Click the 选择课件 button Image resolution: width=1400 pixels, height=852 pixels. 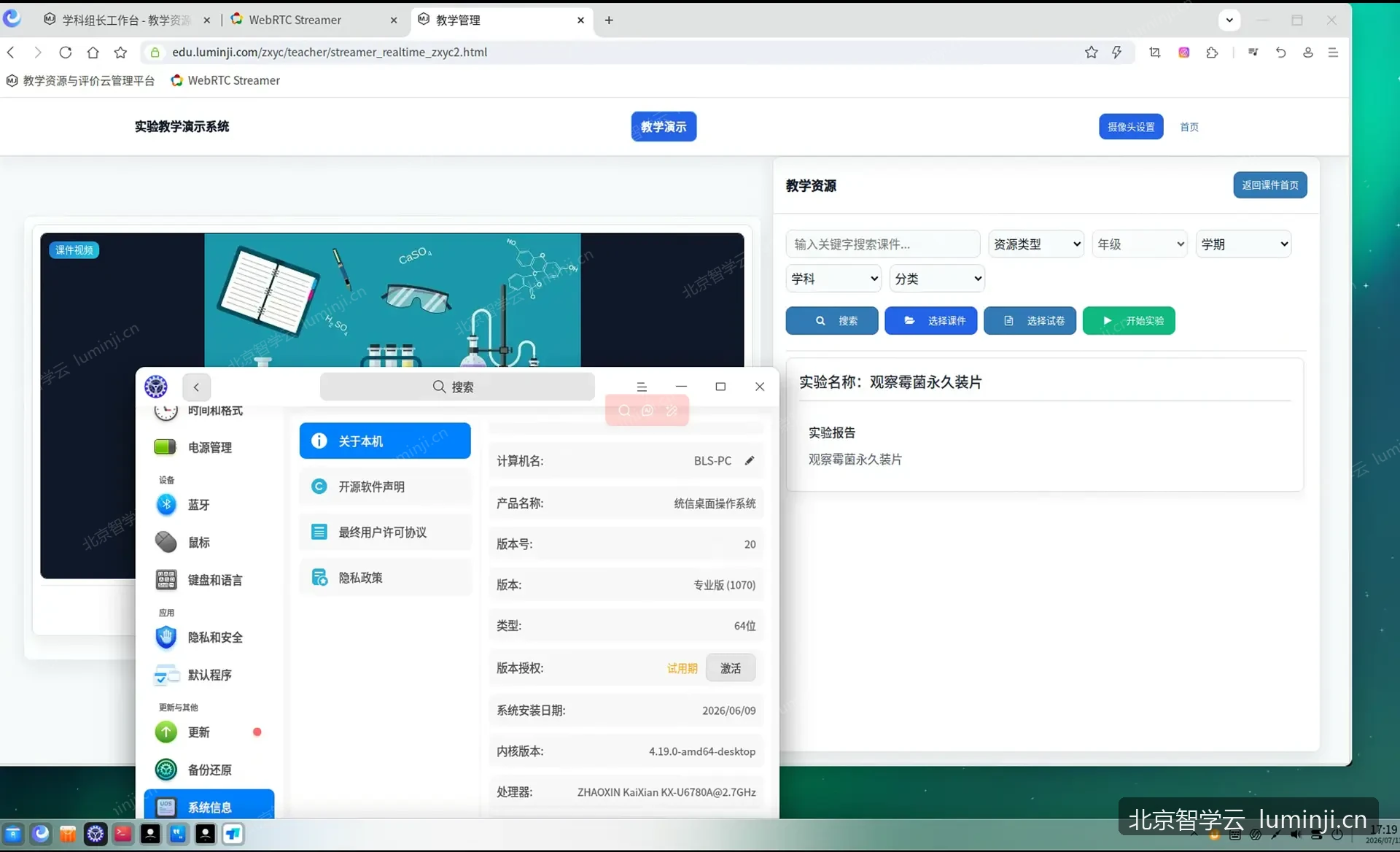pyautogui.click(x=930, y=320)
